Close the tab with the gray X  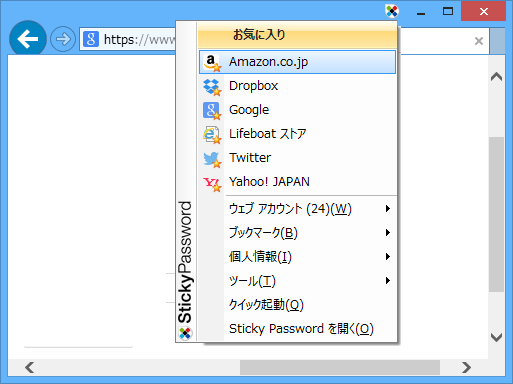[x=479, y=41]
